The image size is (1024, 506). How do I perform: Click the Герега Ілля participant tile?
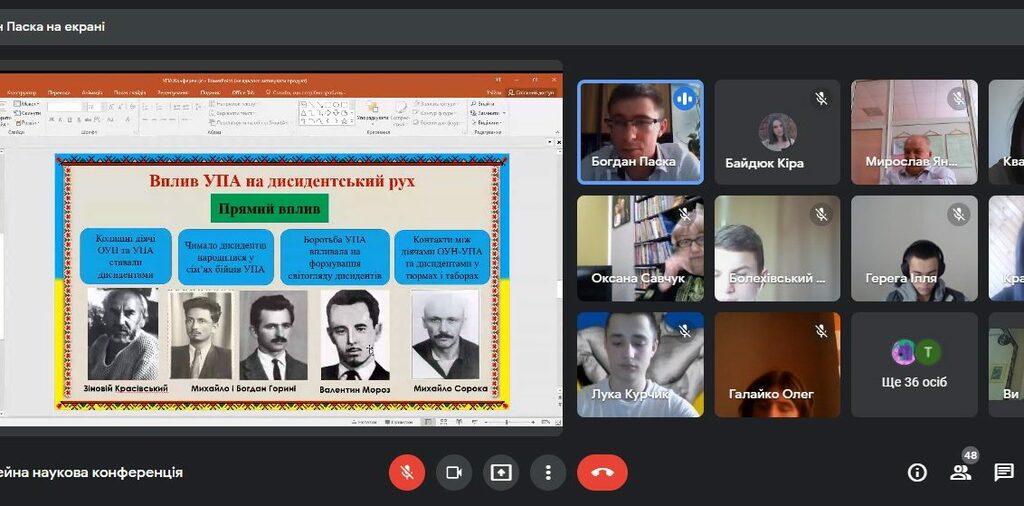click(x=914, y=249)
